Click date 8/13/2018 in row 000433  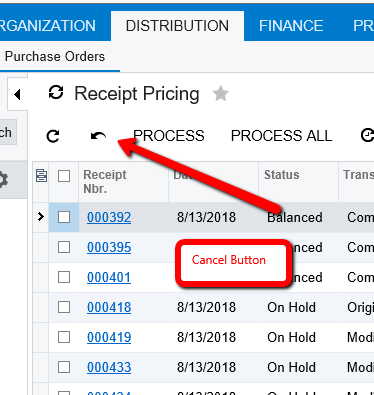206,367
